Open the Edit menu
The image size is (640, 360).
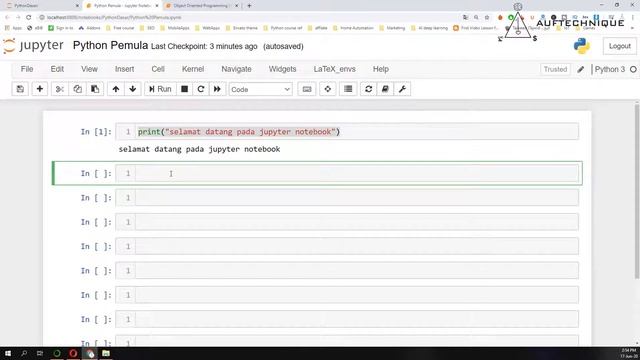(57, 69)
